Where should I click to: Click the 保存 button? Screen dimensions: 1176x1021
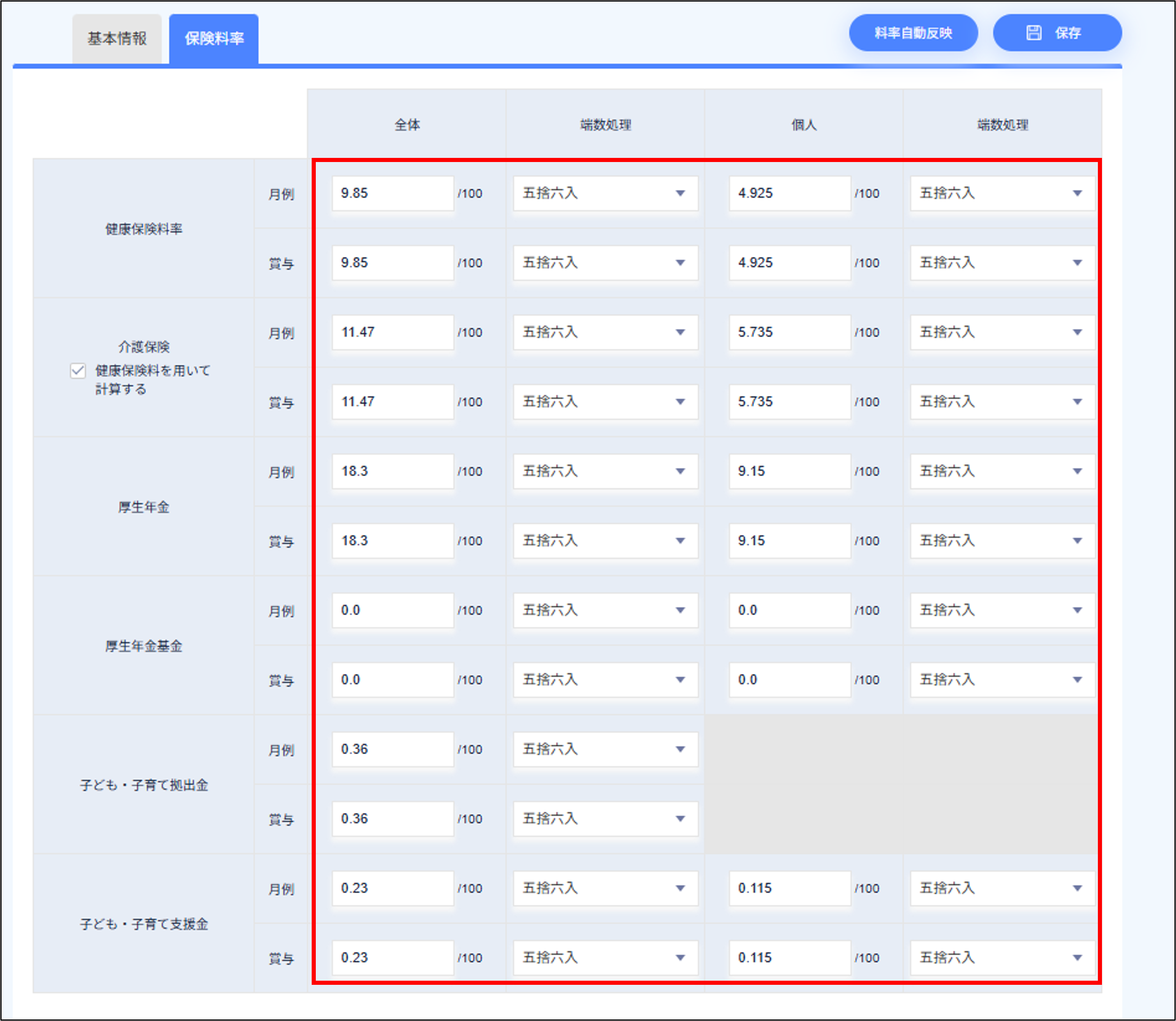pyautogui.click(x=1058, y=32)
